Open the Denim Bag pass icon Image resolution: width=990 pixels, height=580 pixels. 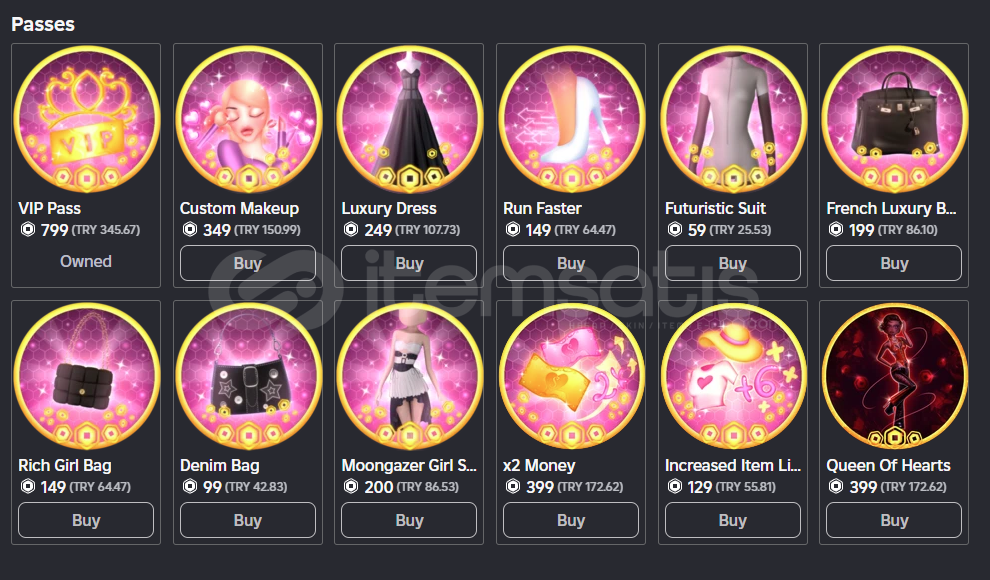point(248,376)
